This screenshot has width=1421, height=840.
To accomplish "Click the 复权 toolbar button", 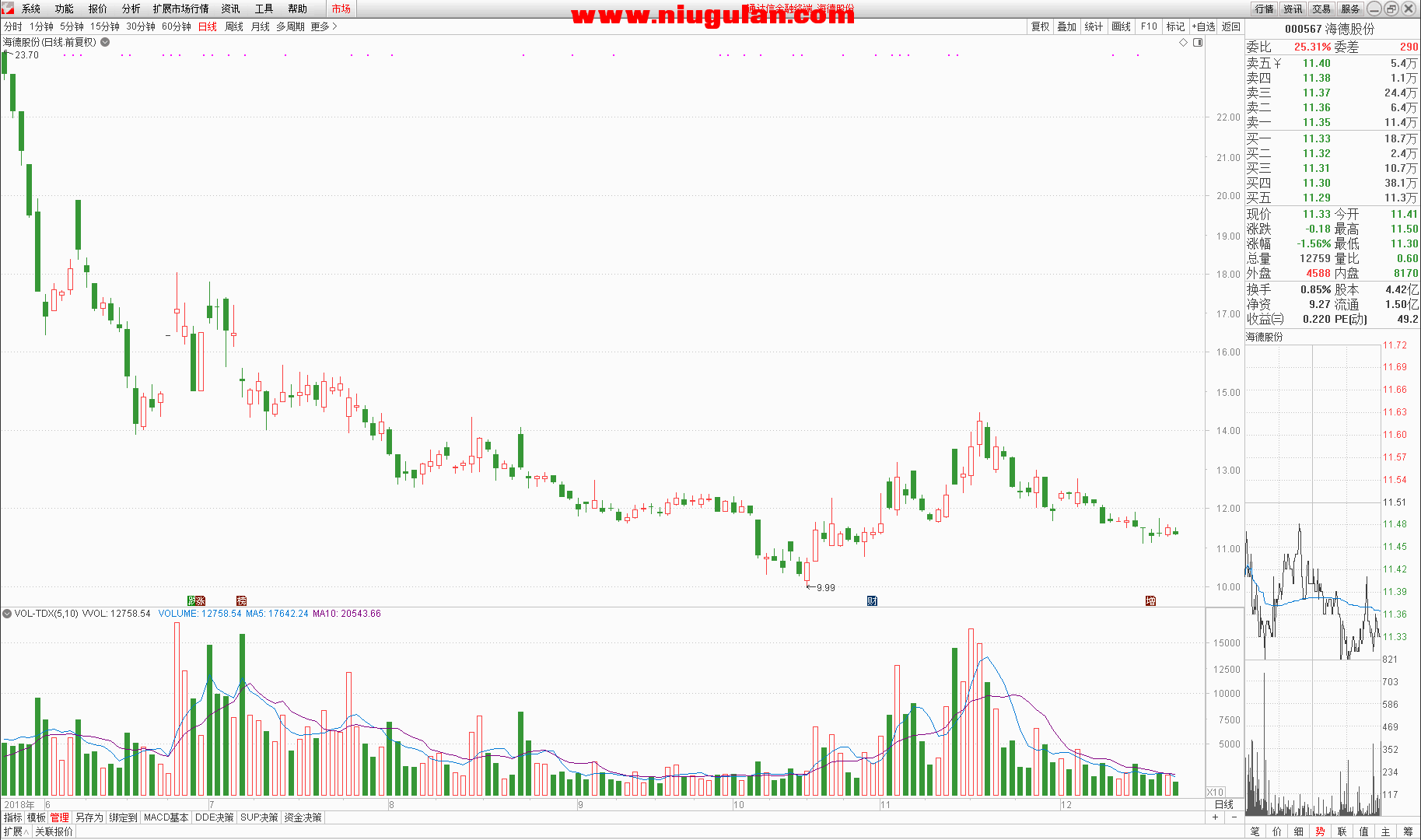I will click(1041, 26).
